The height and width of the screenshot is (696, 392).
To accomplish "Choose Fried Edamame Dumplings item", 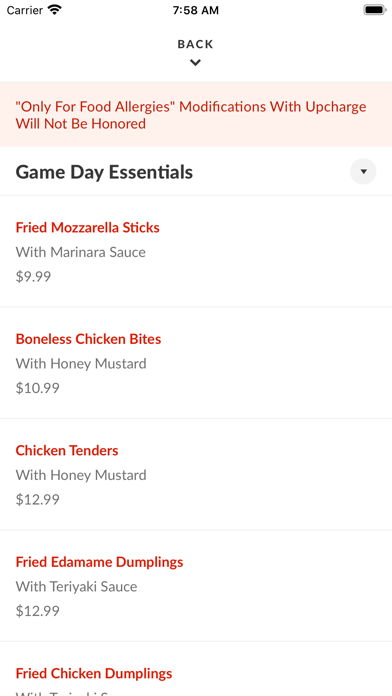I will [196, 585].
